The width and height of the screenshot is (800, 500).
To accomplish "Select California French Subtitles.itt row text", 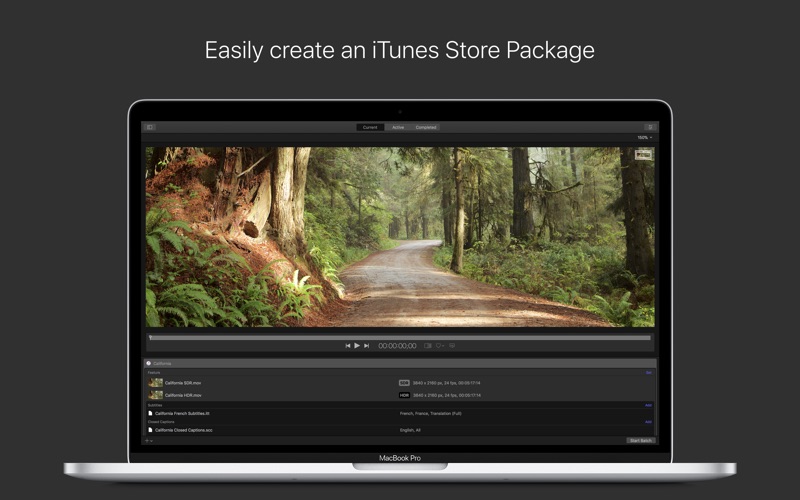I will click(182, 413).
